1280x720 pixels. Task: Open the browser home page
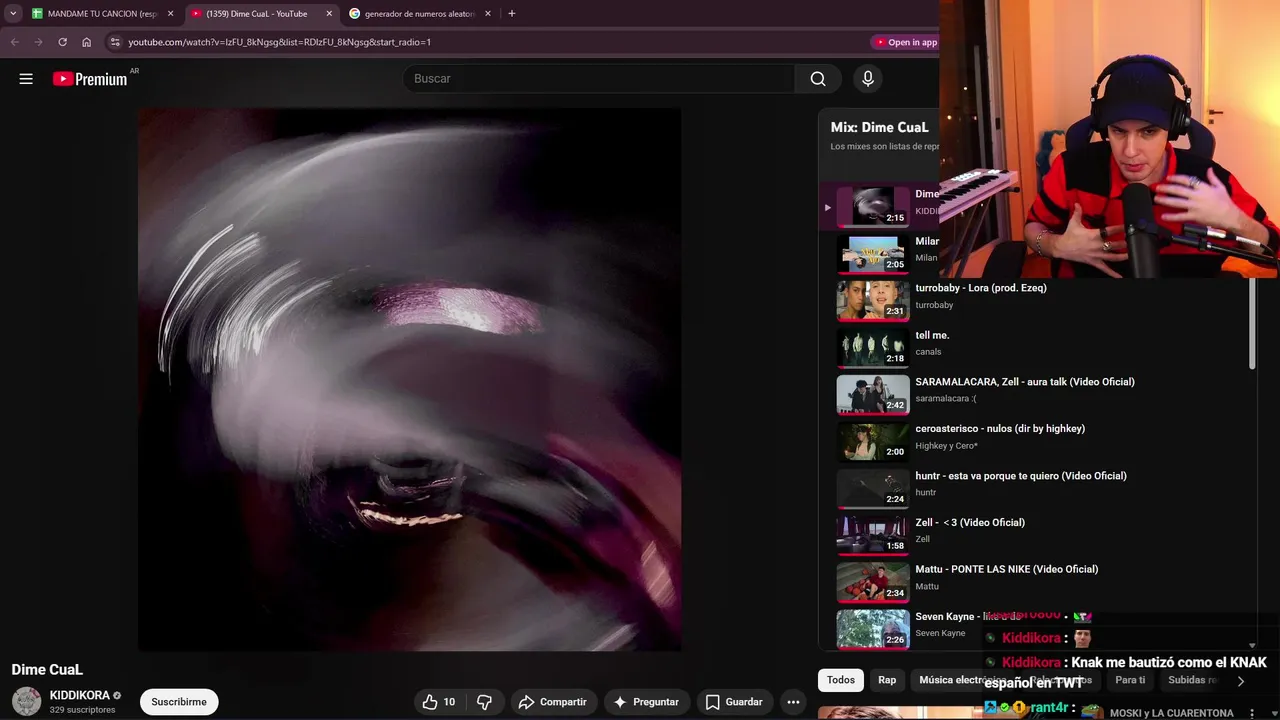point(87,42)
